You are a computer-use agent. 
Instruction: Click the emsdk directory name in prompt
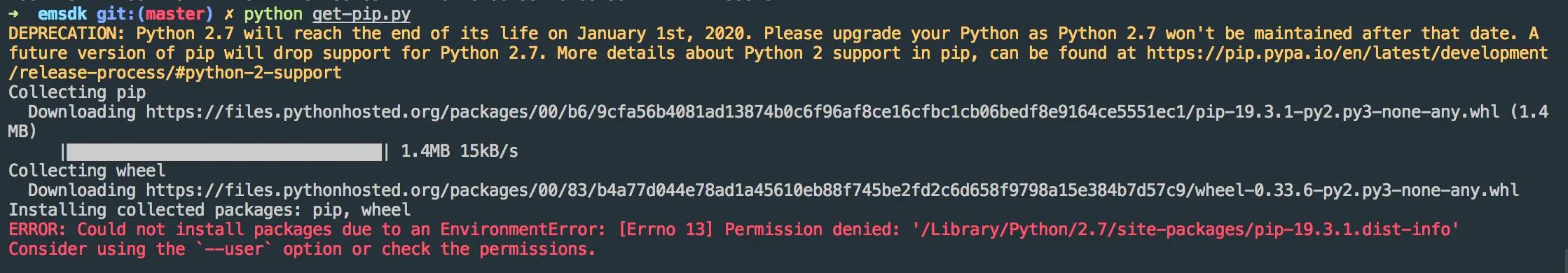pos(62,14)
